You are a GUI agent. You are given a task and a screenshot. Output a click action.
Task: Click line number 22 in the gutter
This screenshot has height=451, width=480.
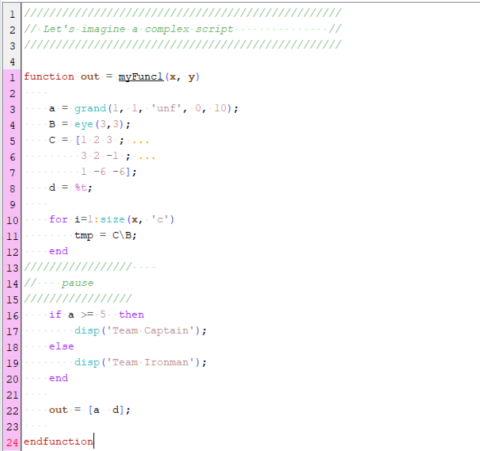pyautogui.click(x=12, y=411)
